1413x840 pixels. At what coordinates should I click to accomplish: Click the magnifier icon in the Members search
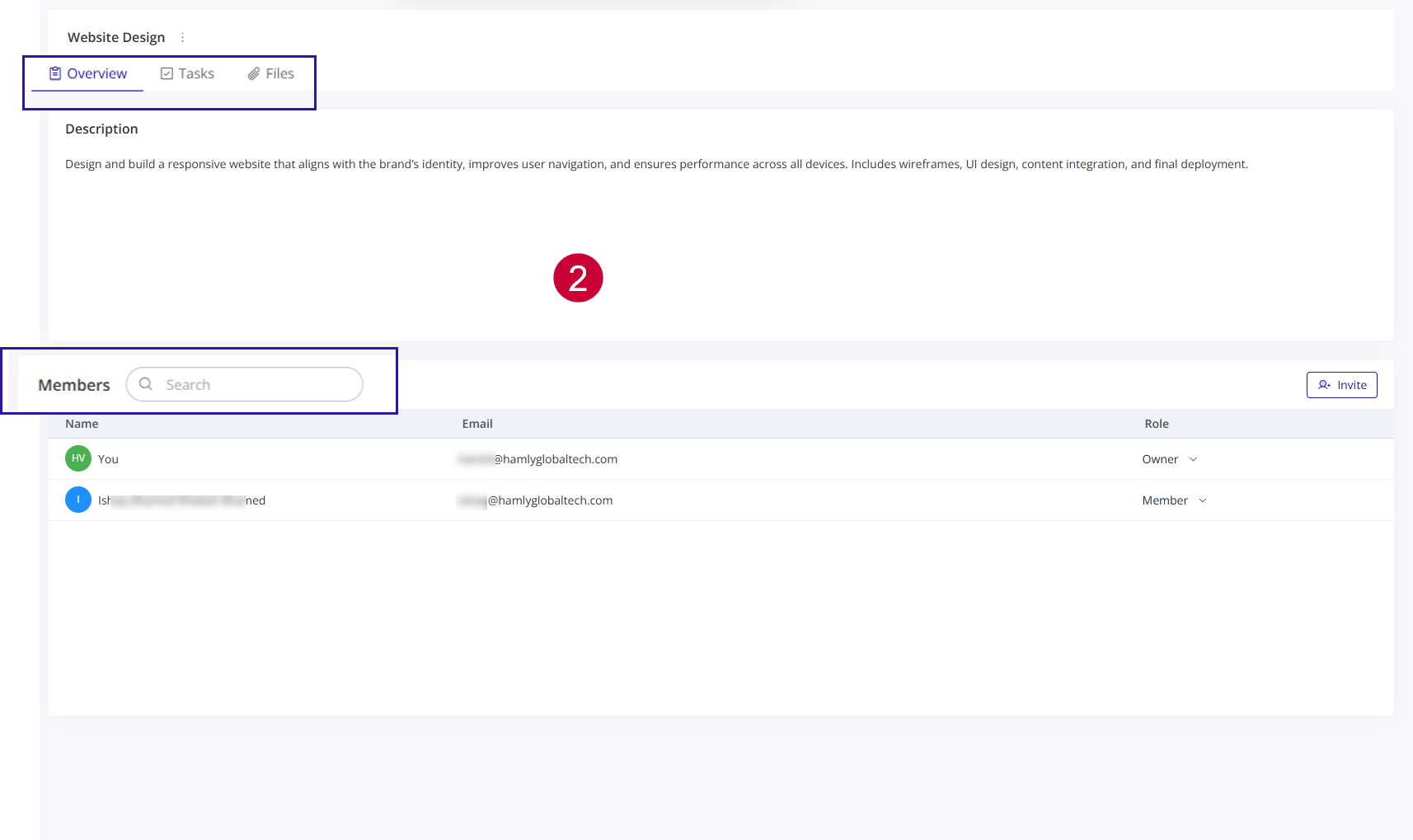point(146,384)
